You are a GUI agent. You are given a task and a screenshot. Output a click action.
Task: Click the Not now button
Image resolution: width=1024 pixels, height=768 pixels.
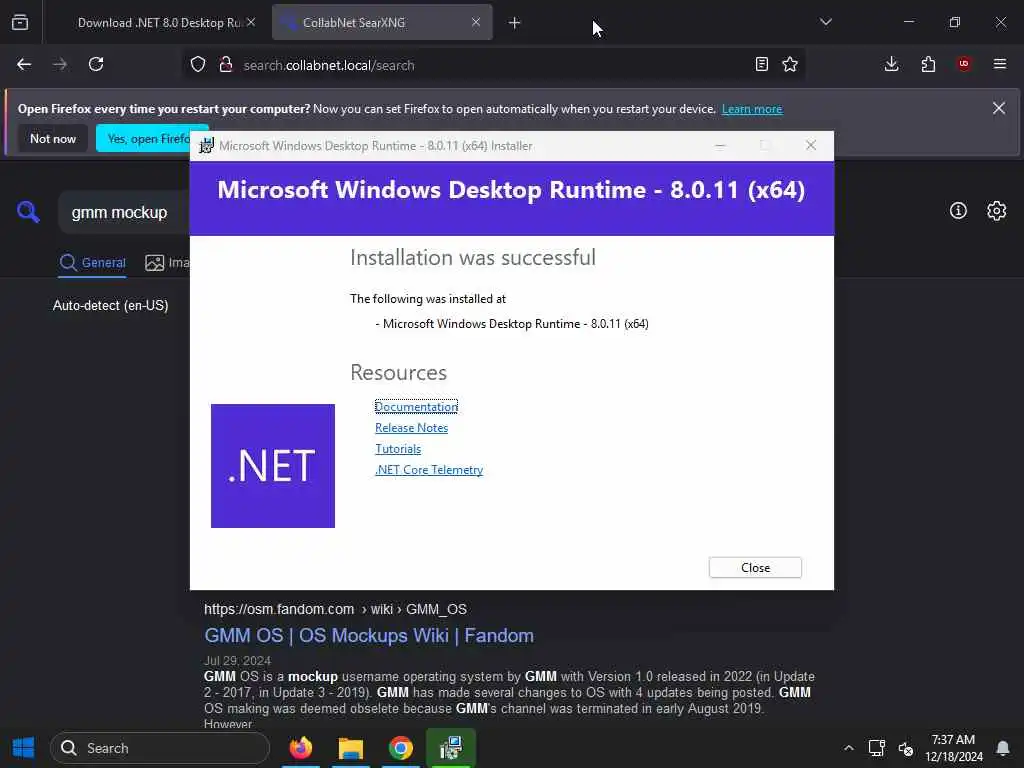tap(53, 138)
